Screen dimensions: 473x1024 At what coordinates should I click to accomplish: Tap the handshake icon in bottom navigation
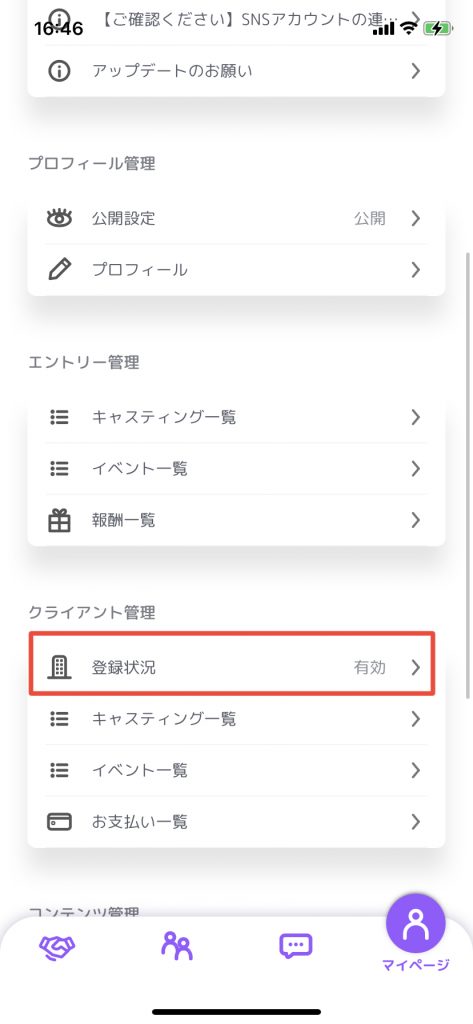click(x=57, y=947)
